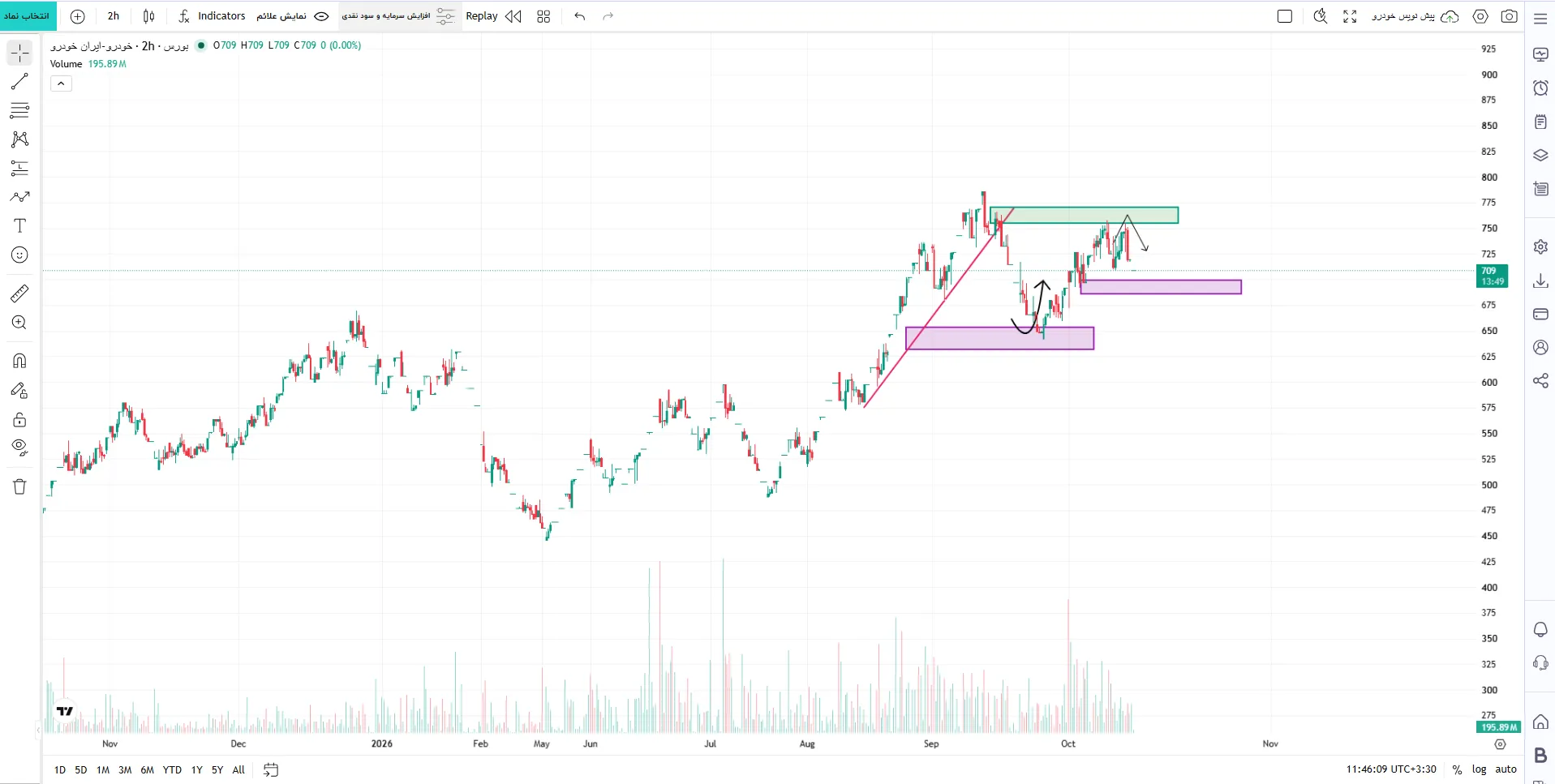Open the emoji icons tool

tap(19, 255)
